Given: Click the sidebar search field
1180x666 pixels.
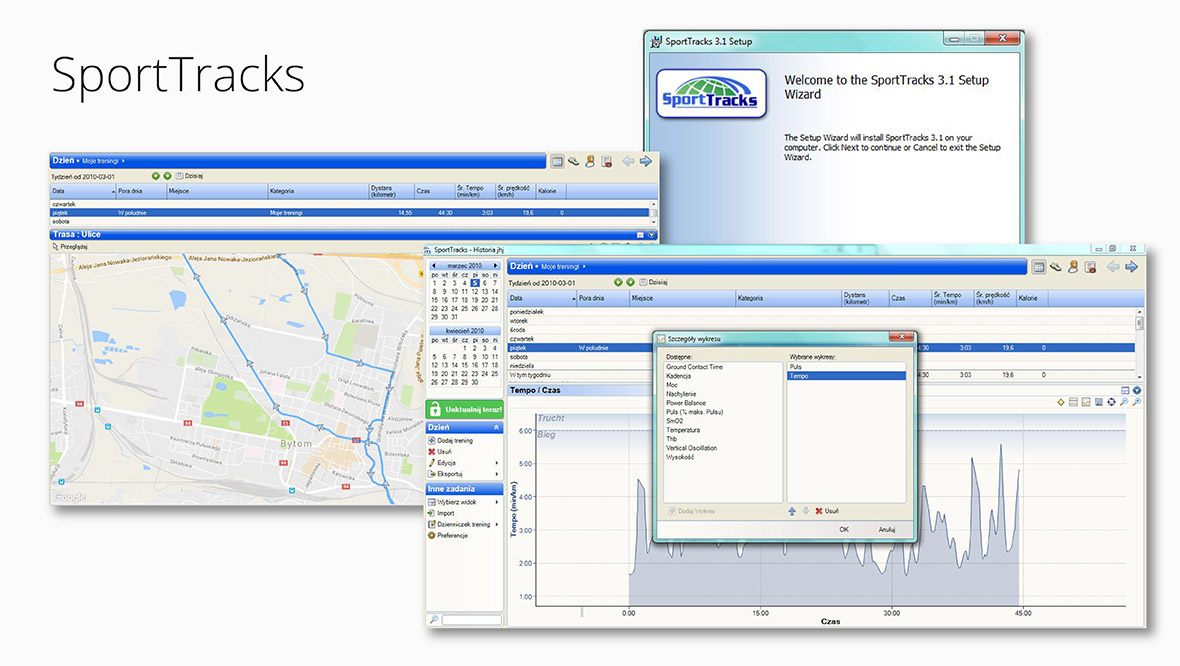Looking at the screenshot, I should click(x=471, y=620).
